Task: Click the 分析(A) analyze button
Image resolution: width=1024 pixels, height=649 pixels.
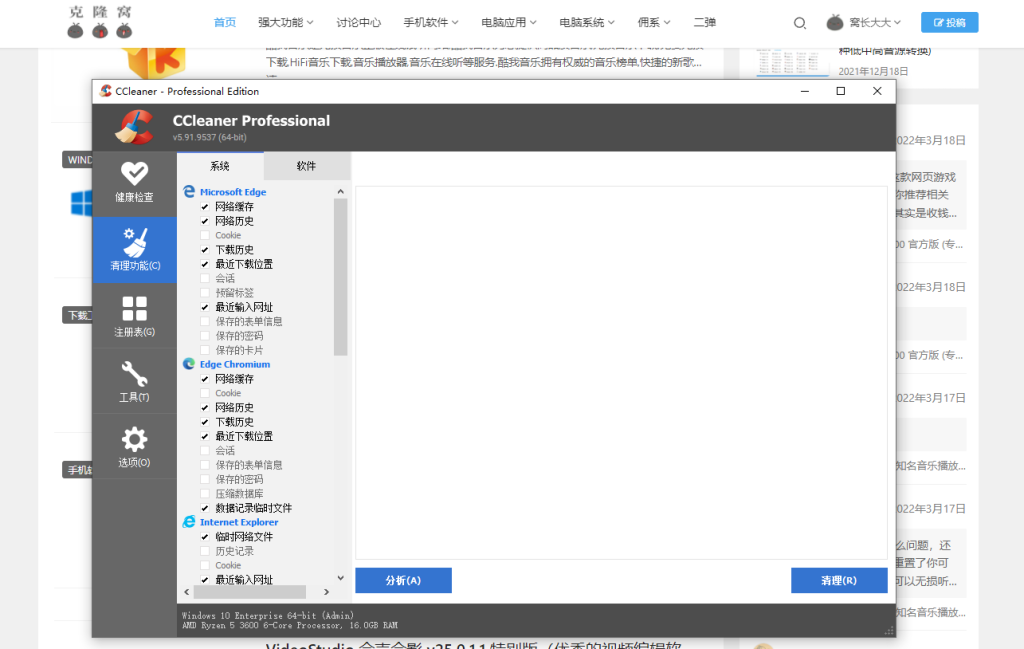Action: 403,580
